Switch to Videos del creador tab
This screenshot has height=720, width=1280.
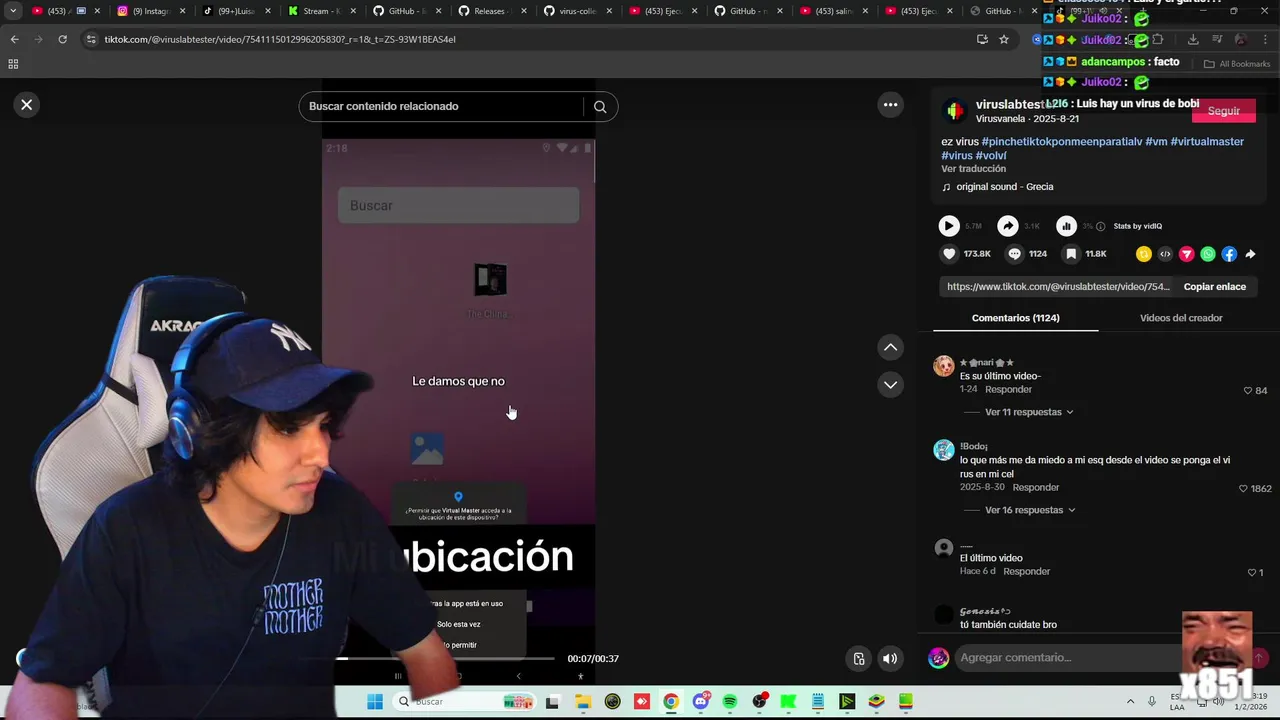(1181, 318)
